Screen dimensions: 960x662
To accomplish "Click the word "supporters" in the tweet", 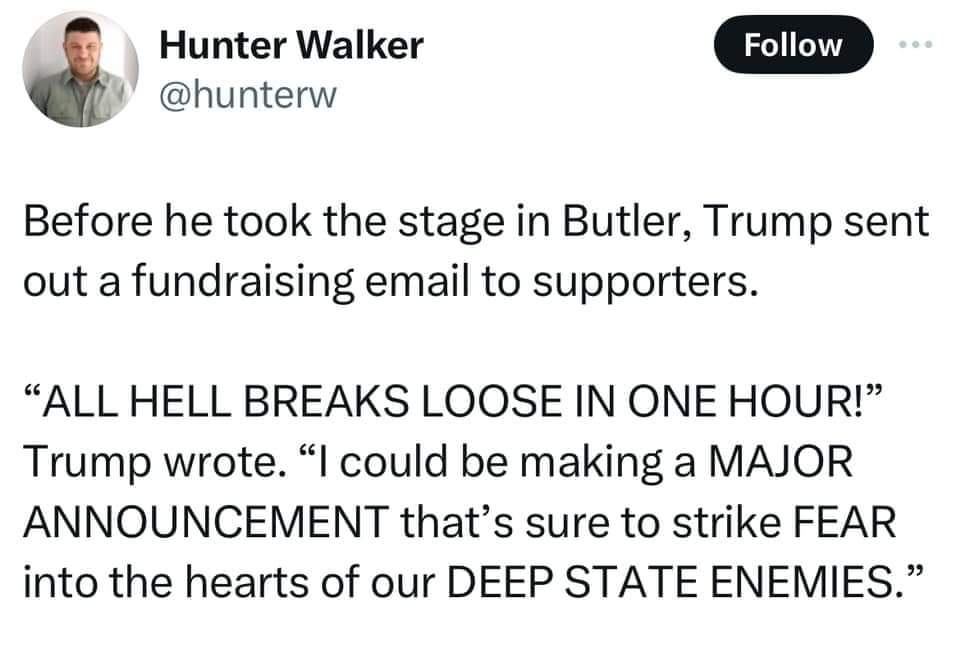I will coord(640,284).
